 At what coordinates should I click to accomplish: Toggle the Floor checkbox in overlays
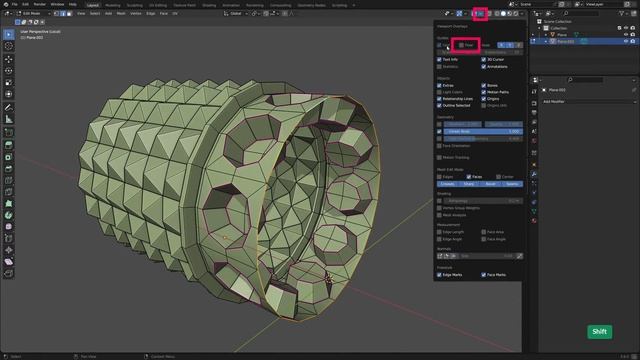[x=461, y=45]
